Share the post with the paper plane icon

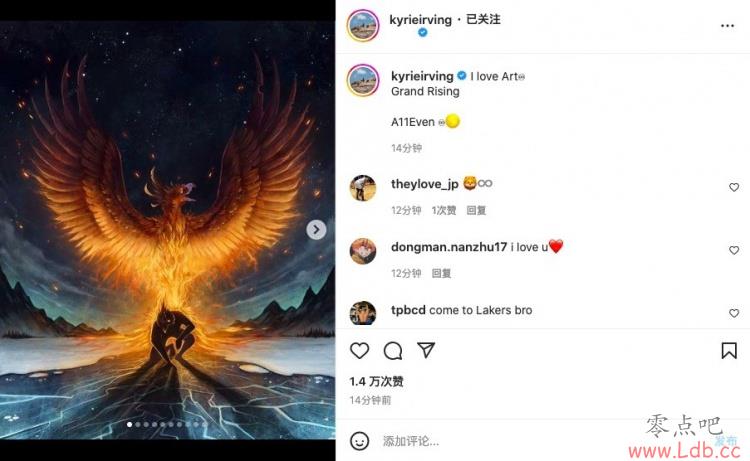426,350
